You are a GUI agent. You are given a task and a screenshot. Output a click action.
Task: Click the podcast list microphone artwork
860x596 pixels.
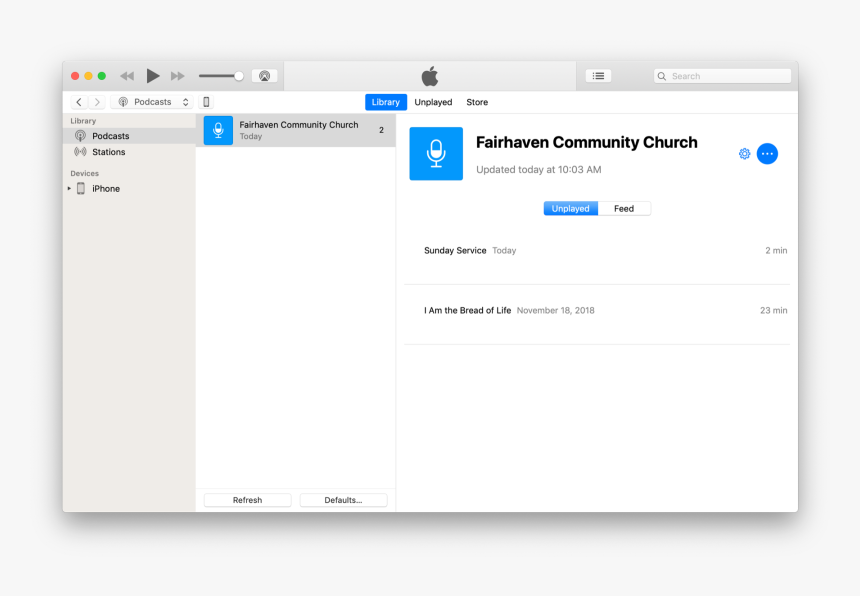(218, 130)
